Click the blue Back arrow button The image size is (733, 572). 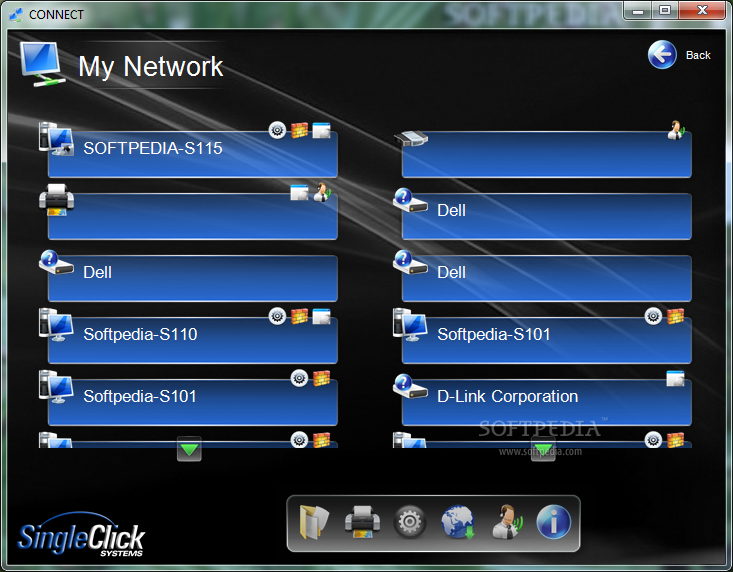[662, 55]
